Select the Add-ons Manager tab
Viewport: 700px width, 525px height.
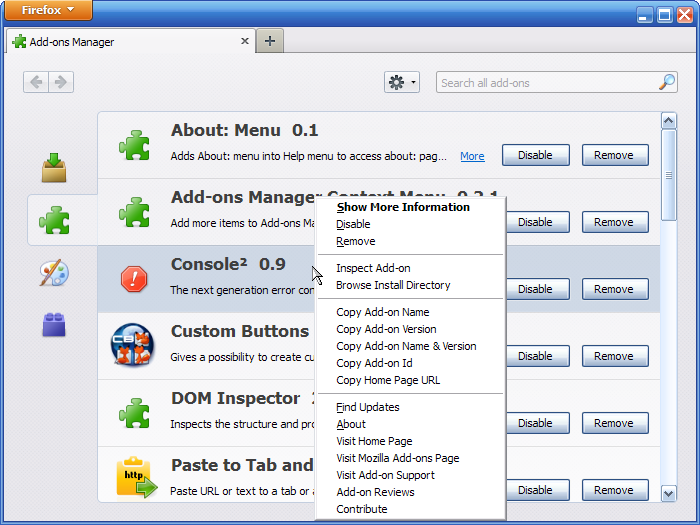(130, 42)
